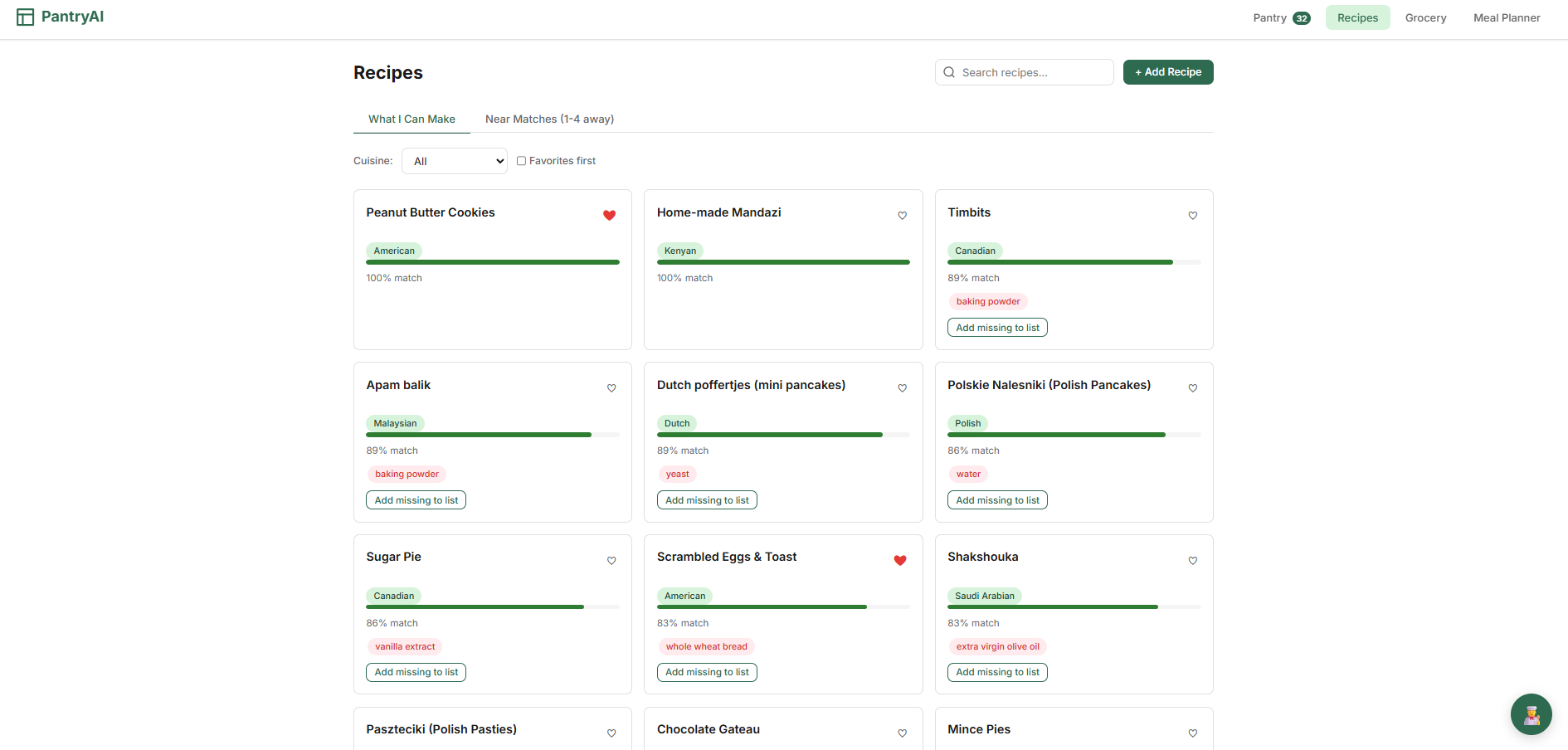Add missing Scrambled Eggs & Toast ingredients
Viewport: 1568px width, 750px height.
click(707, 672)
